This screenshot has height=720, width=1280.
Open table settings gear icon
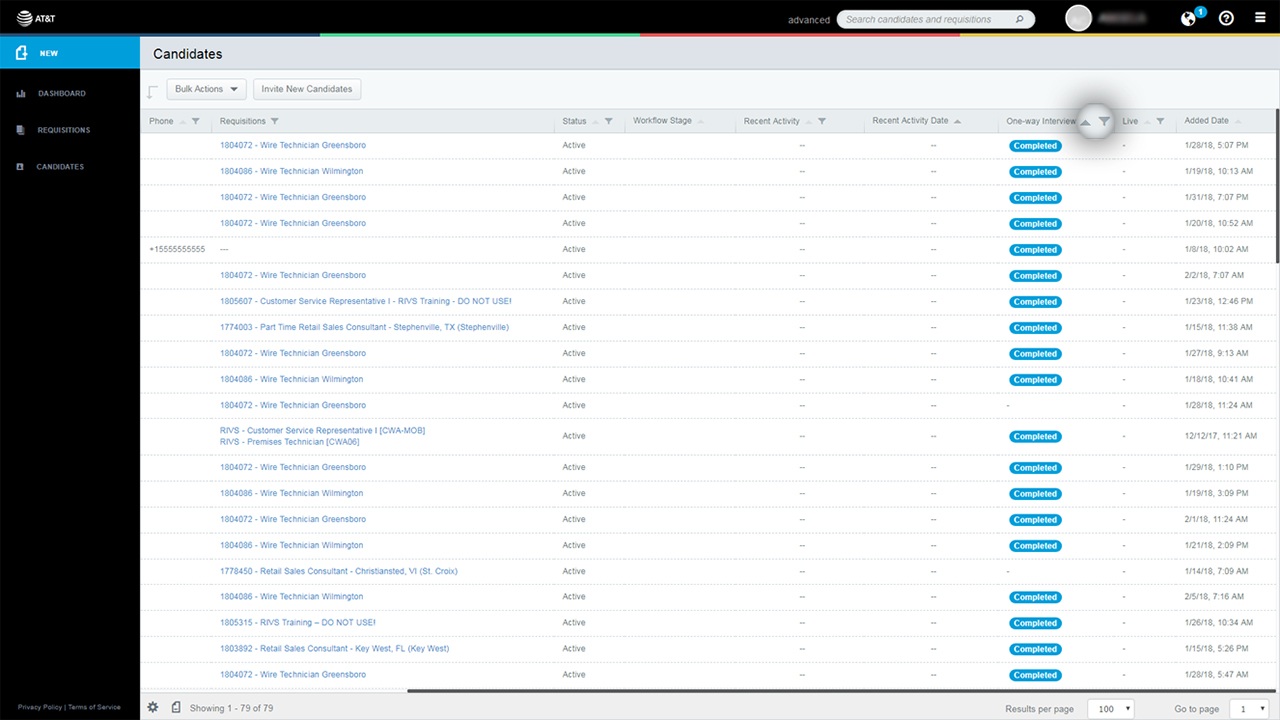pyautogui.click(x=153, y=707)
